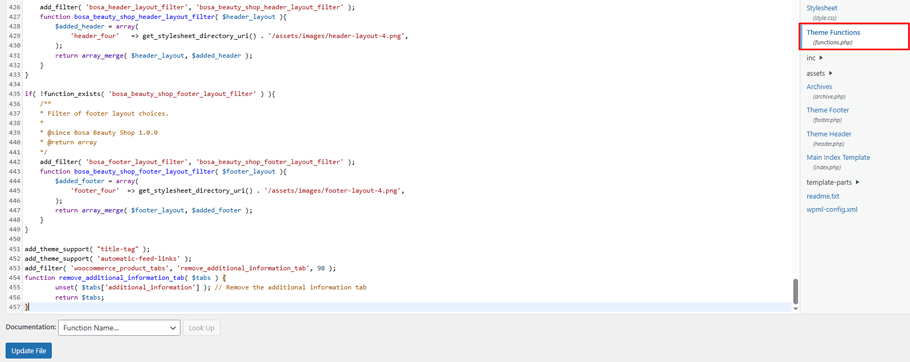
Task: Open the Function Name documentation dropdown
Action: click(x=119, y=328)
